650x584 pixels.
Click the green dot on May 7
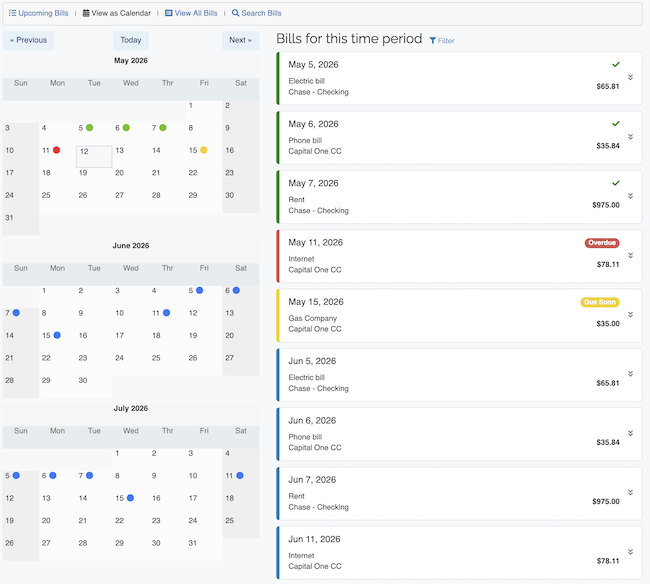(163, 128)
